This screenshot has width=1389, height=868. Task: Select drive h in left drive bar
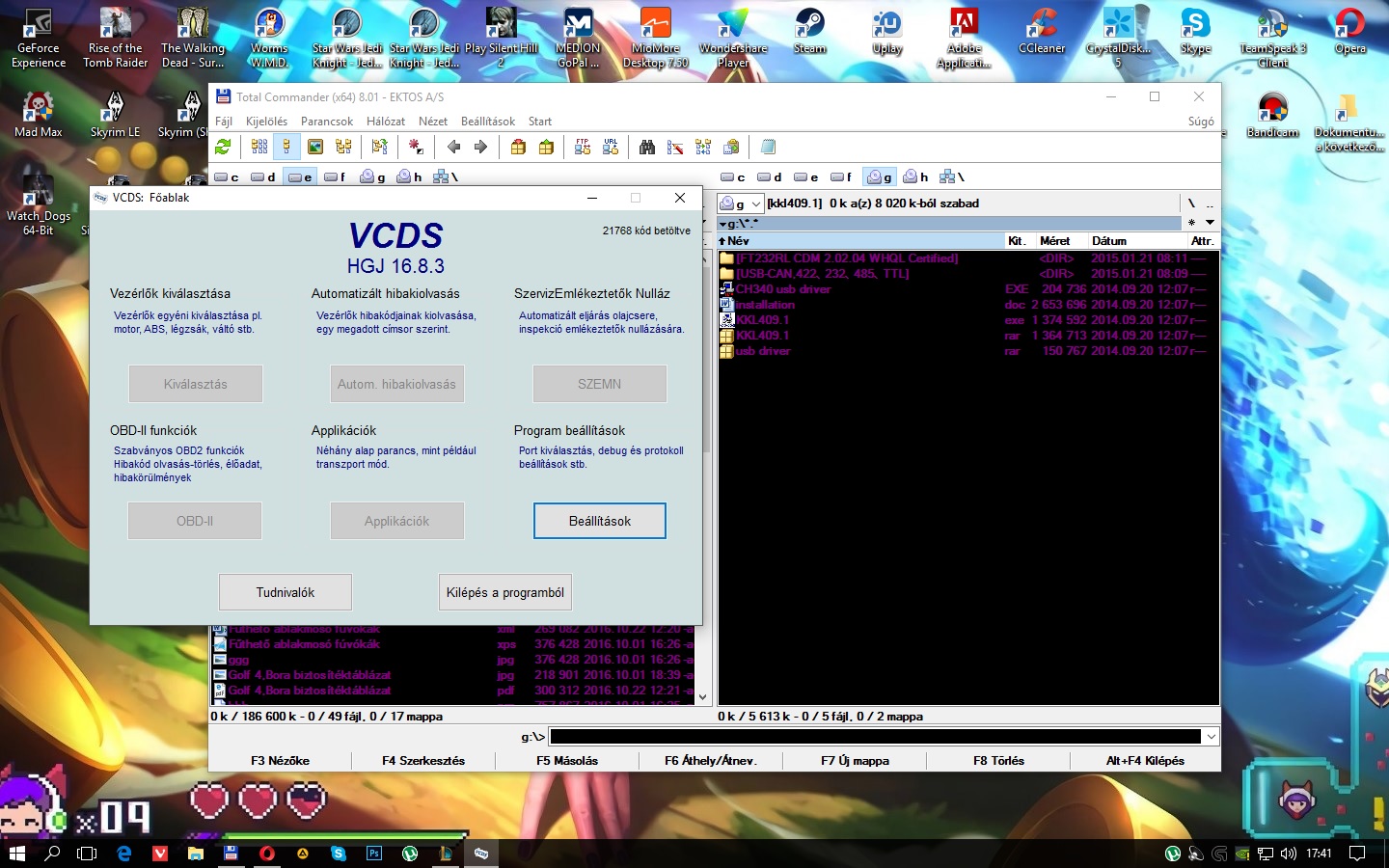tap(410, 176)
